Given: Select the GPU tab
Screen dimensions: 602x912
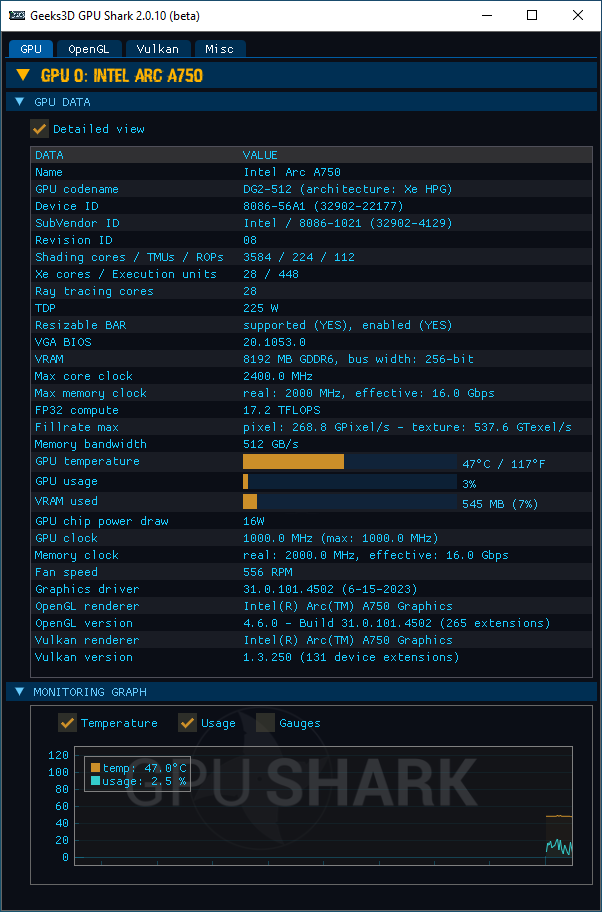Looking at the screenshot, I should tap(31, 49).
